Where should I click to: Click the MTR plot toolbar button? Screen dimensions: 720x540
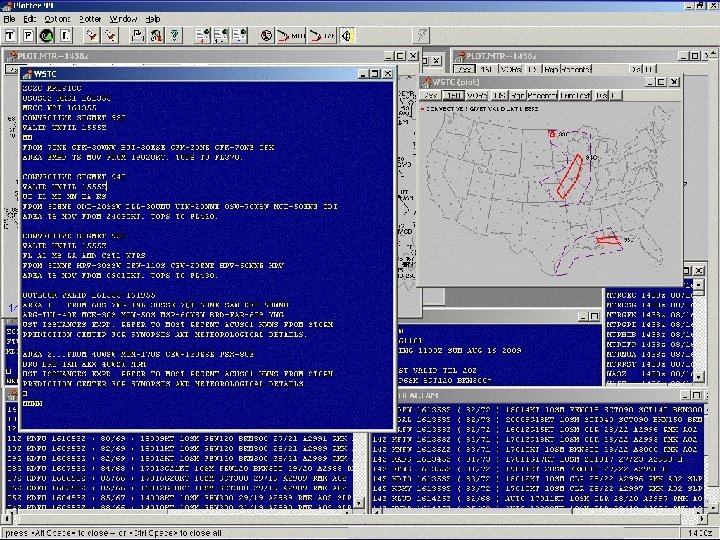291,35
